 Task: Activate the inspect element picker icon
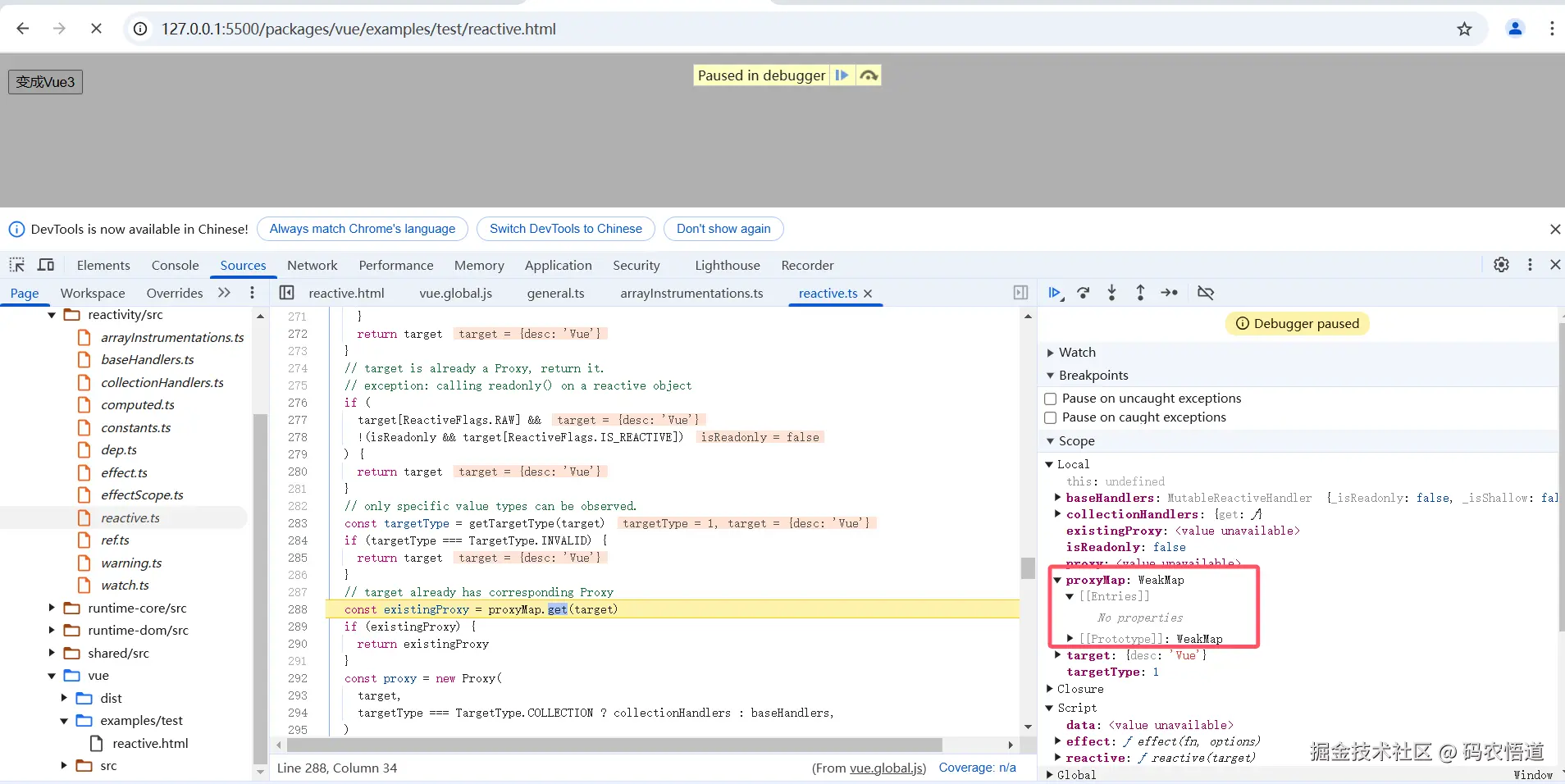coord(17,265)
